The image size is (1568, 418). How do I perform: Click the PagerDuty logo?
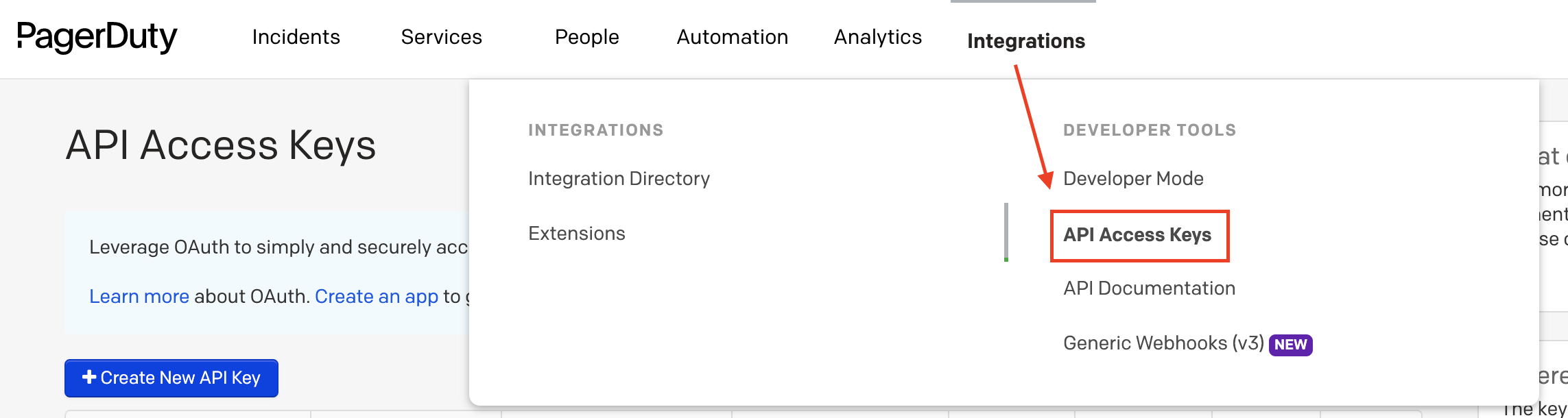[x=97, y=37]
